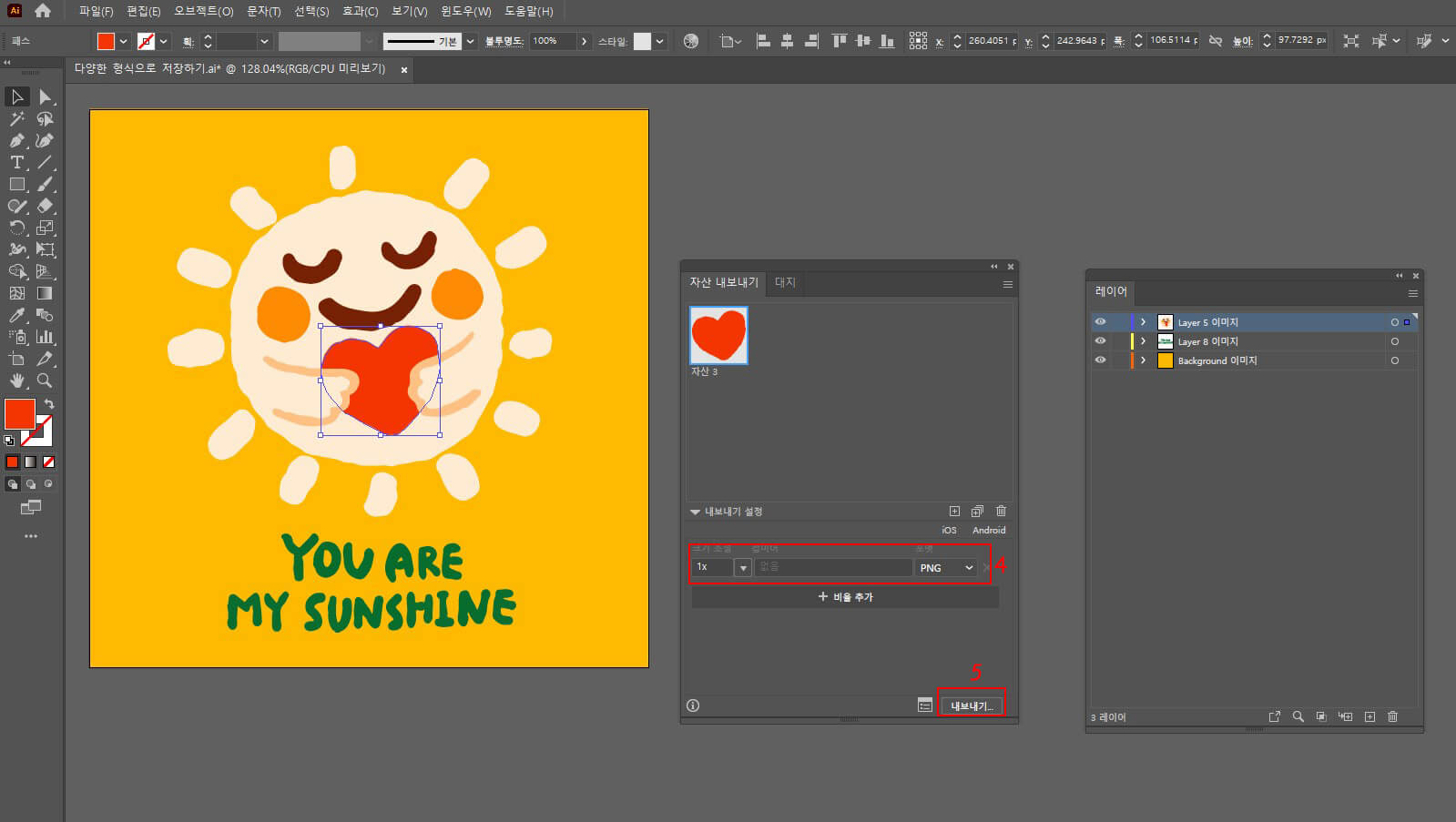
Task: Hide the Layer 5 이미지 layer
Action: [x=1100, y=322]
